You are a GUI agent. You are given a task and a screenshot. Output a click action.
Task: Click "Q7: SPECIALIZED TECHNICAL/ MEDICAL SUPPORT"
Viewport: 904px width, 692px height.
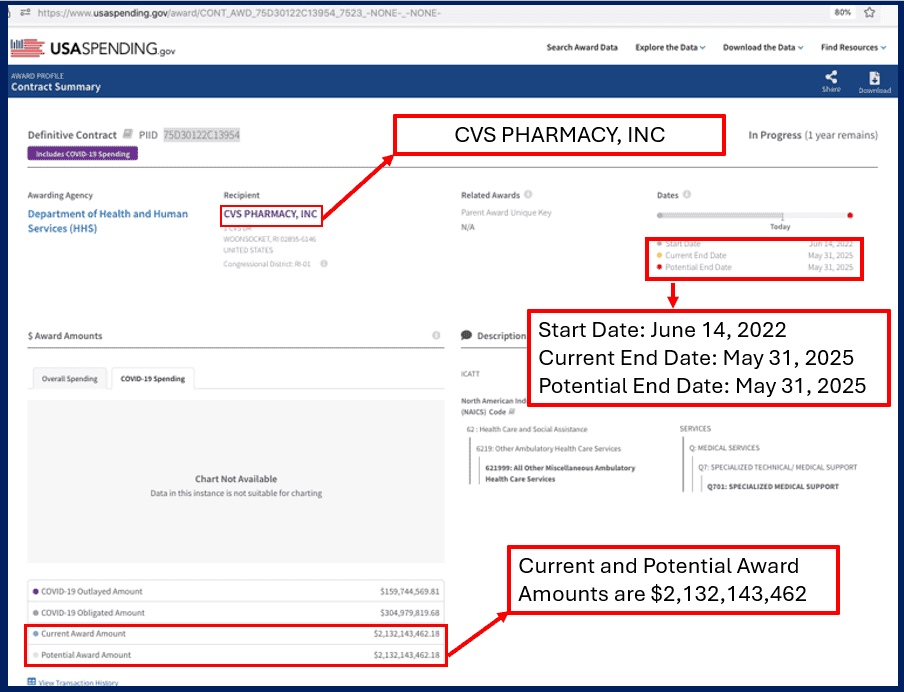tap(778, 468)
